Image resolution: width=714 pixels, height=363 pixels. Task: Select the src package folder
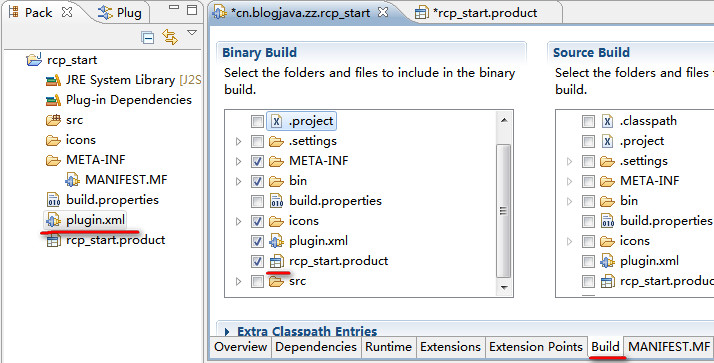coord(74,120)
